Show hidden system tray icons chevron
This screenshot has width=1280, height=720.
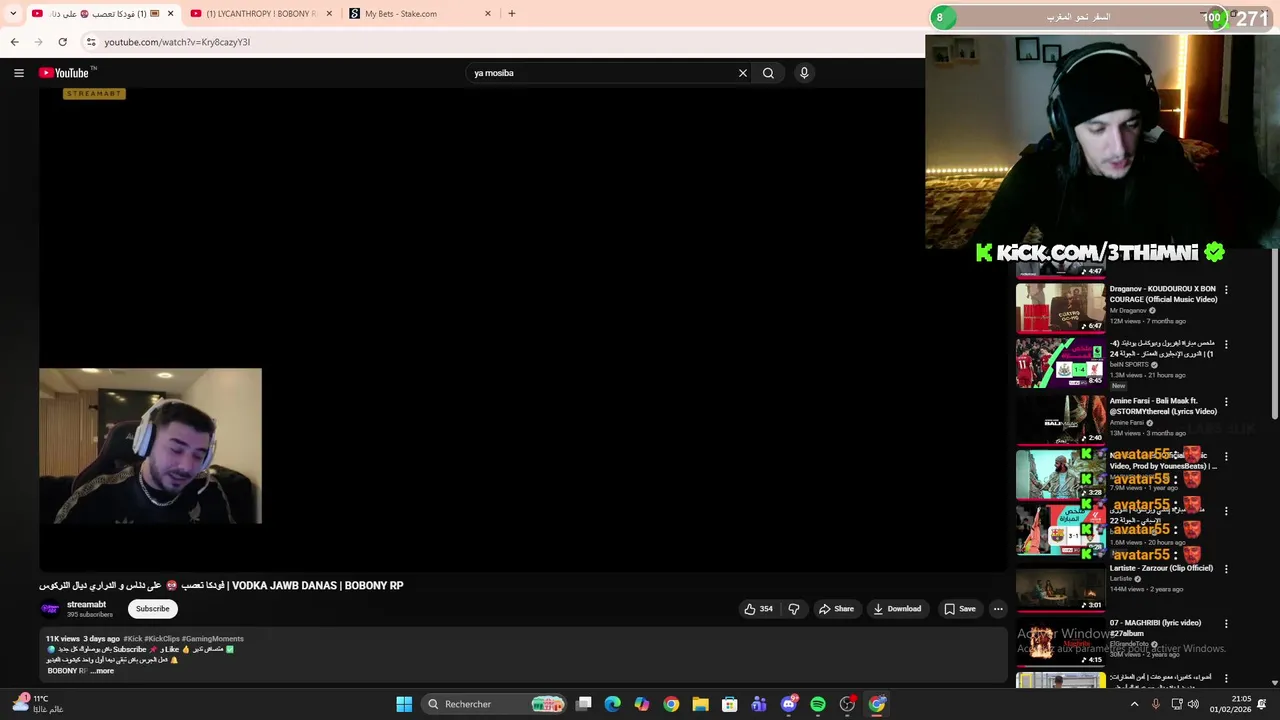[x=1134, y=704]
